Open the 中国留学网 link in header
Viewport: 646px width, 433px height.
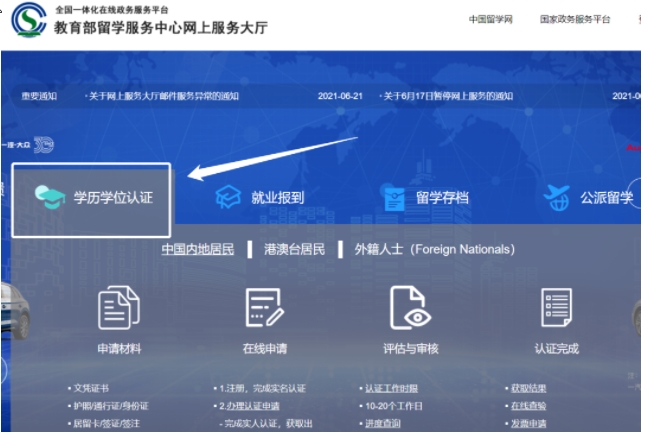[491, 19]
